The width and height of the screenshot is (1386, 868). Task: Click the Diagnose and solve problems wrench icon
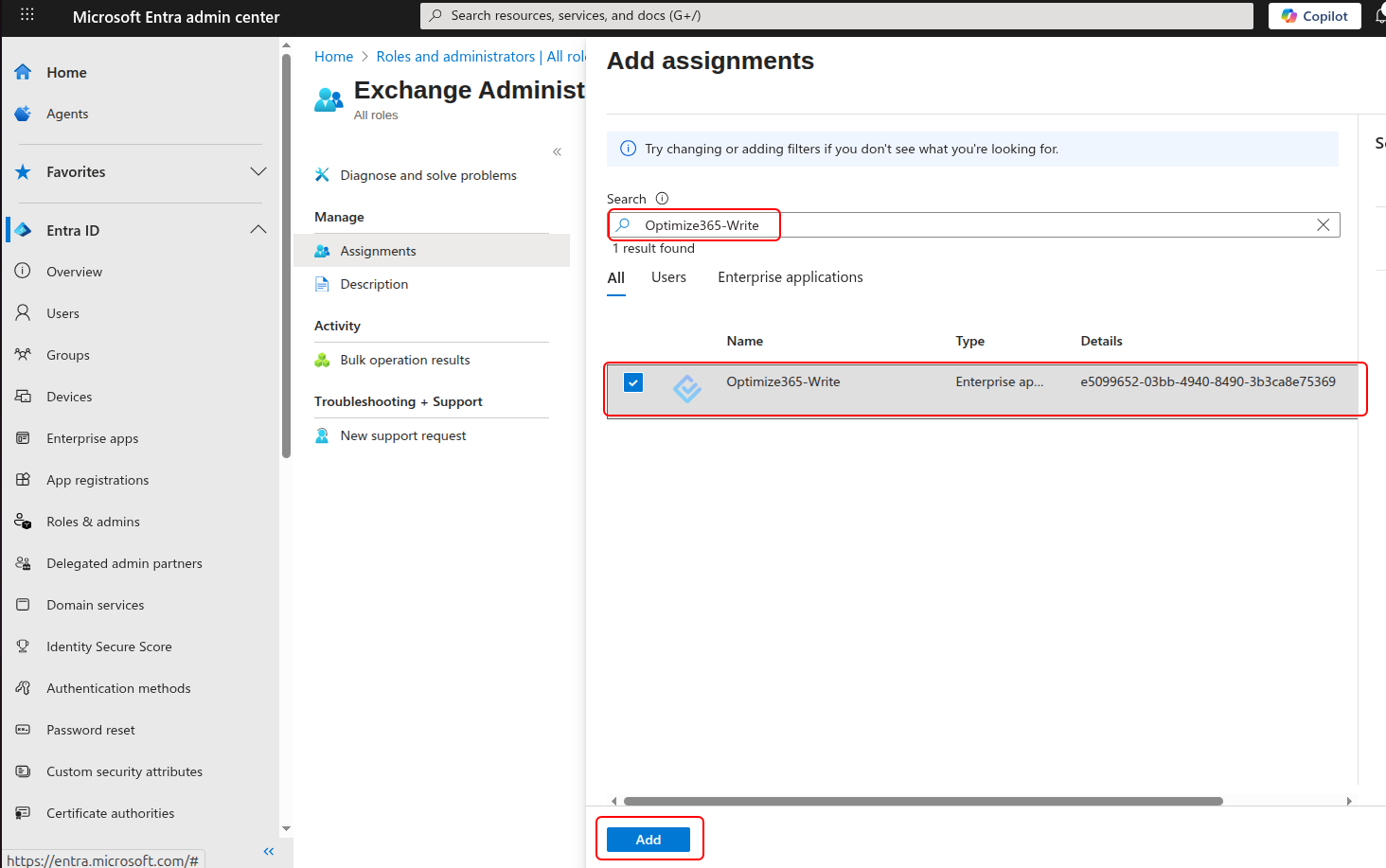322,175
